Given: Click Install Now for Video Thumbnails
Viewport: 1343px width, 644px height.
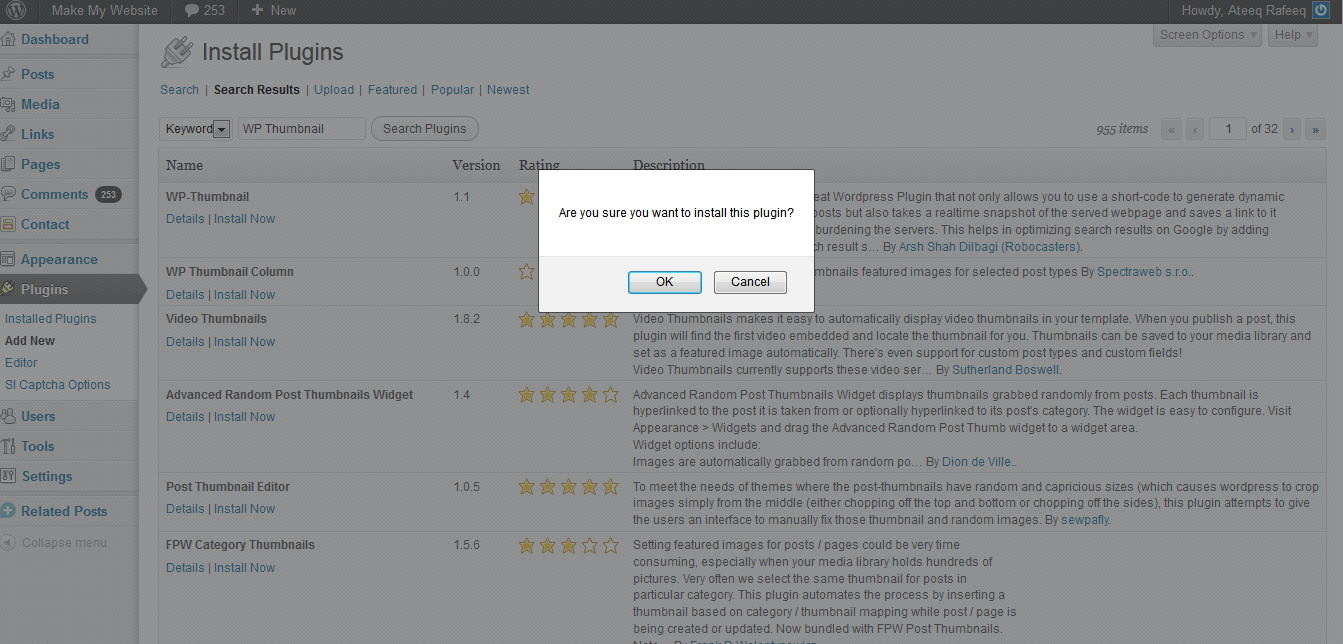Looking at the screenshot, I should pos(244,342).
